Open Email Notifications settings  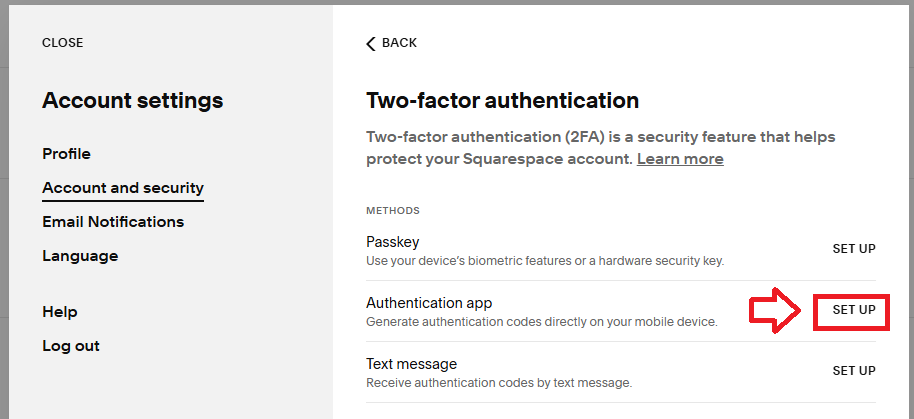pyautogui.click(x=113, y=222)
